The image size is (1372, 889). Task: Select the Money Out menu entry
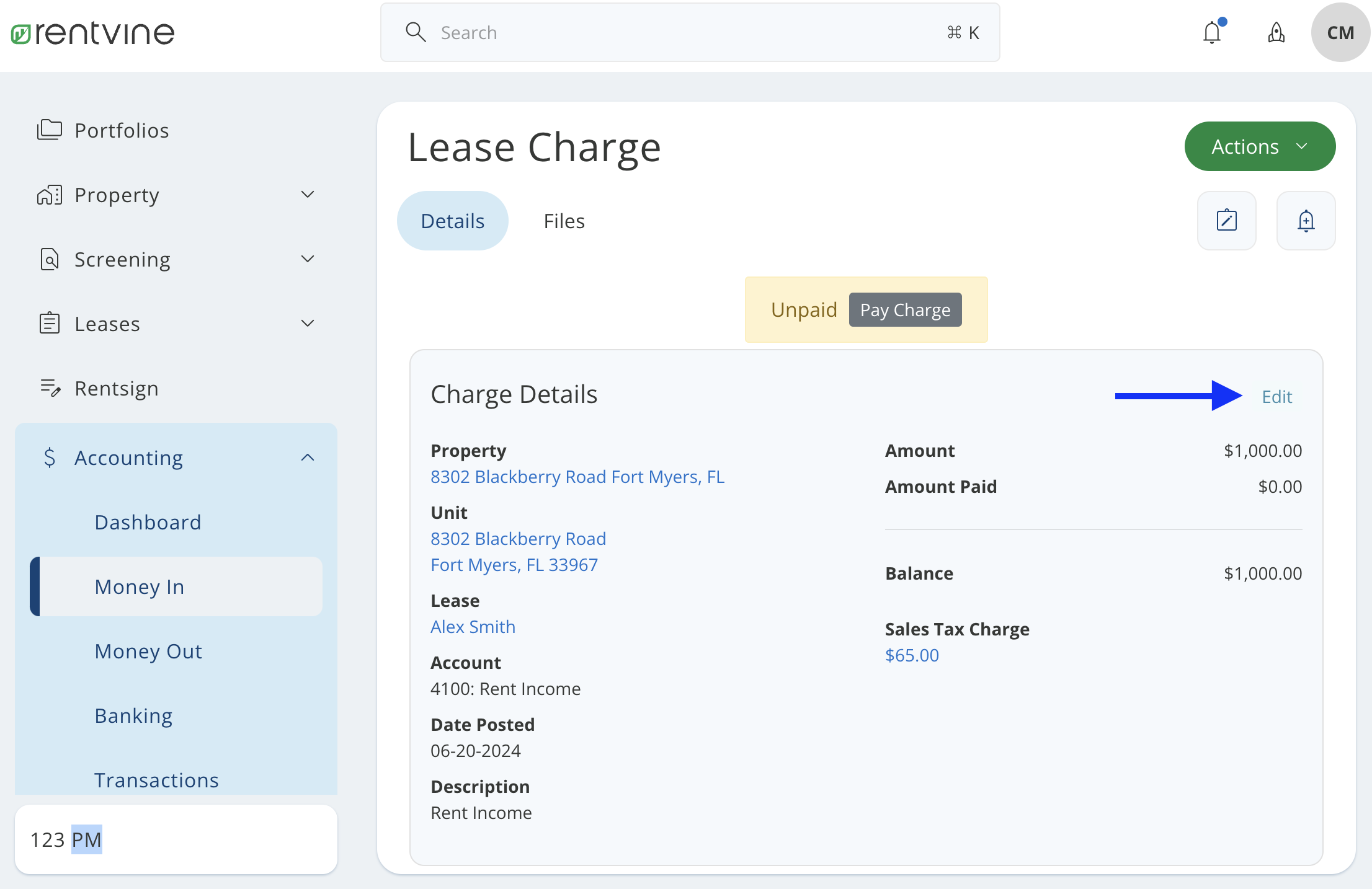tap(148, 651)
